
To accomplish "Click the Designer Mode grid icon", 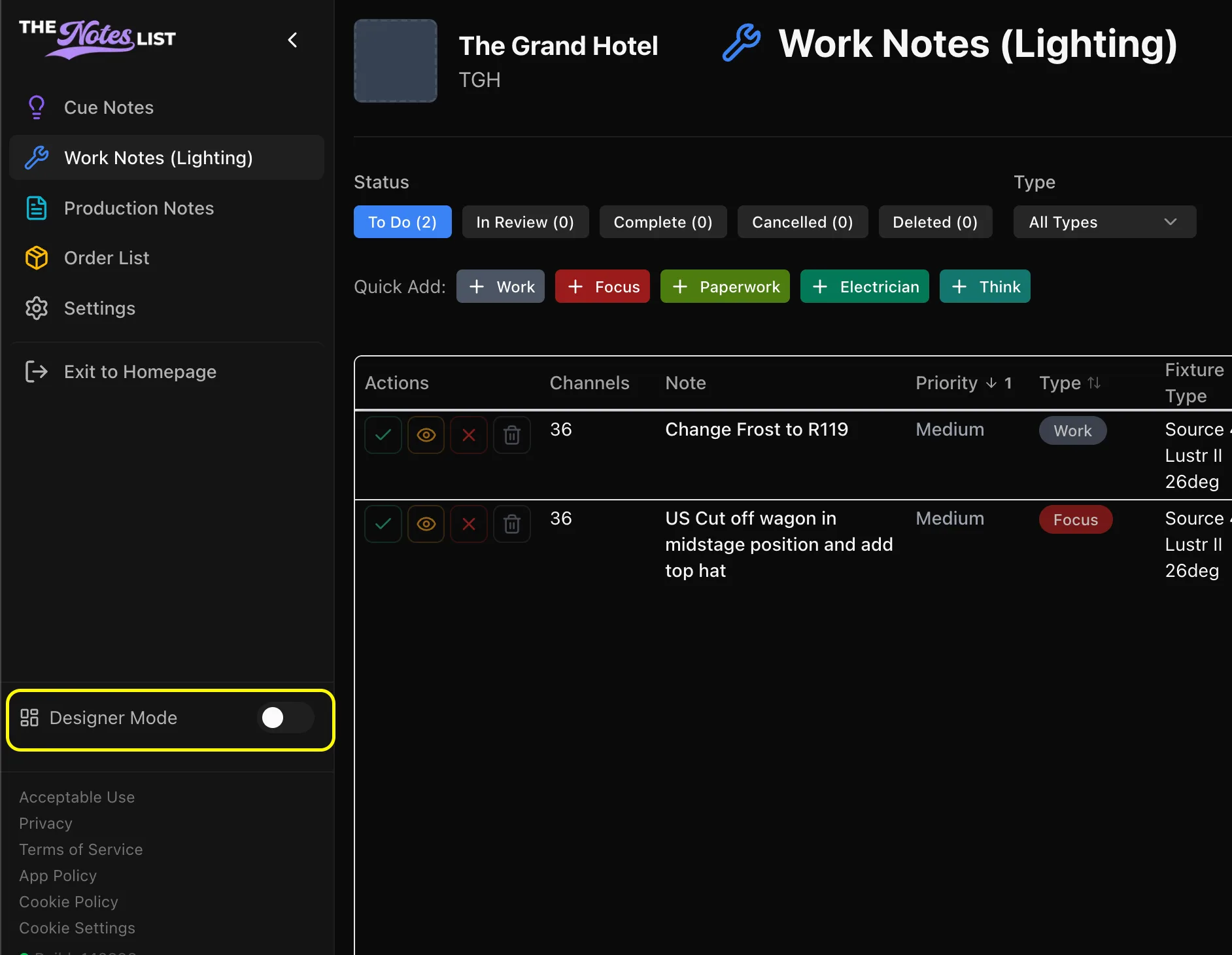I will tap(29, 718).
